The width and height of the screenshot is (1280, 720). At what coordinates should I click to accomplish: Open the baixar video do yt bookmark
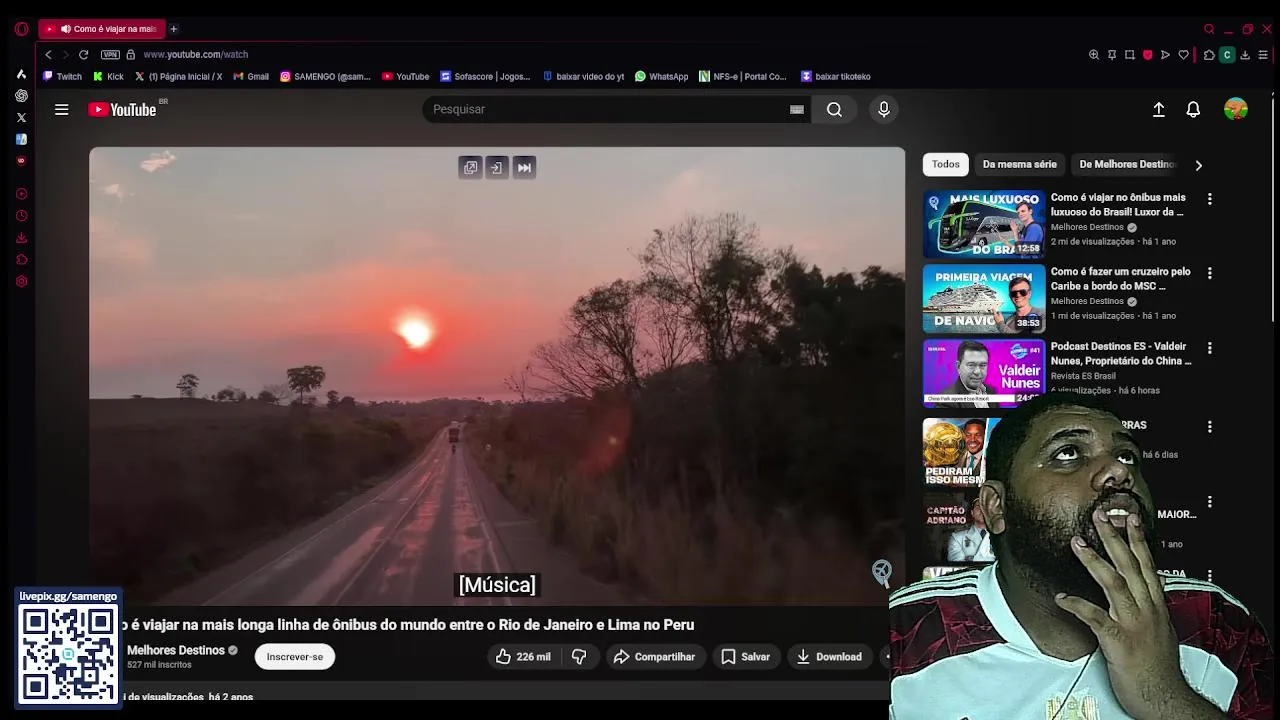(x=584, y=77)
